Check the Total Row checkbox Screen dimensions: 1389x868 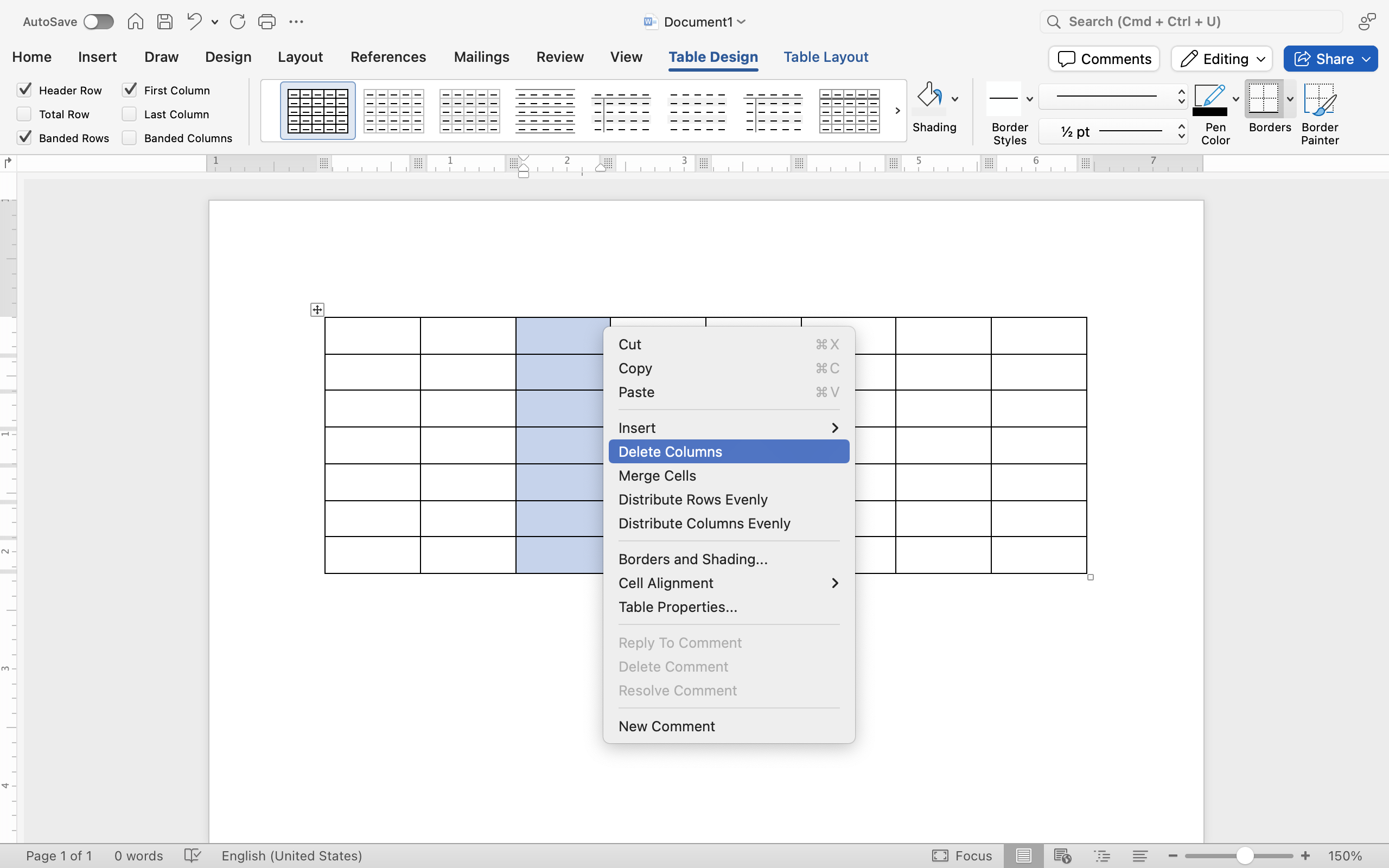tap(24, 114)
